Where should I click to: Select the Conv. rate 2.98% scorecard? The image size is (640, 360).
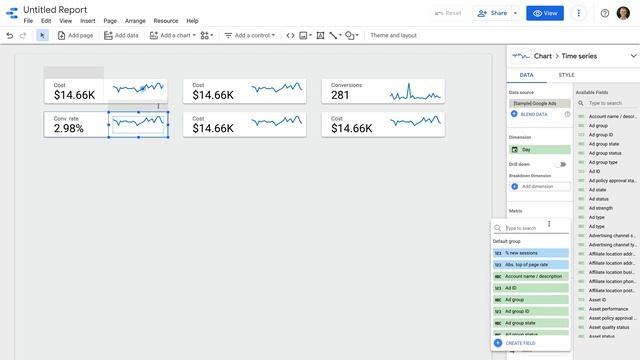(76, 124)
